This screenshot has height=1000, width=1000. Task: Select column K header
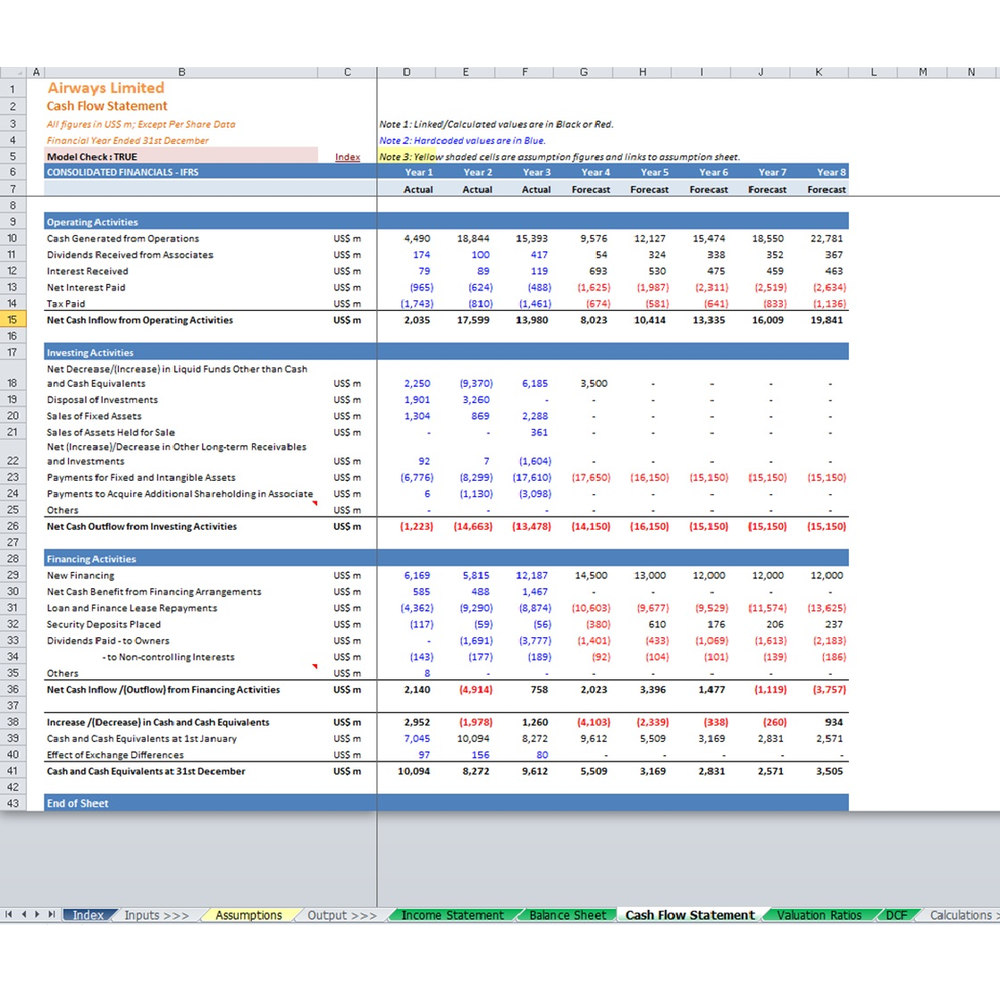[x=819, y=72]
